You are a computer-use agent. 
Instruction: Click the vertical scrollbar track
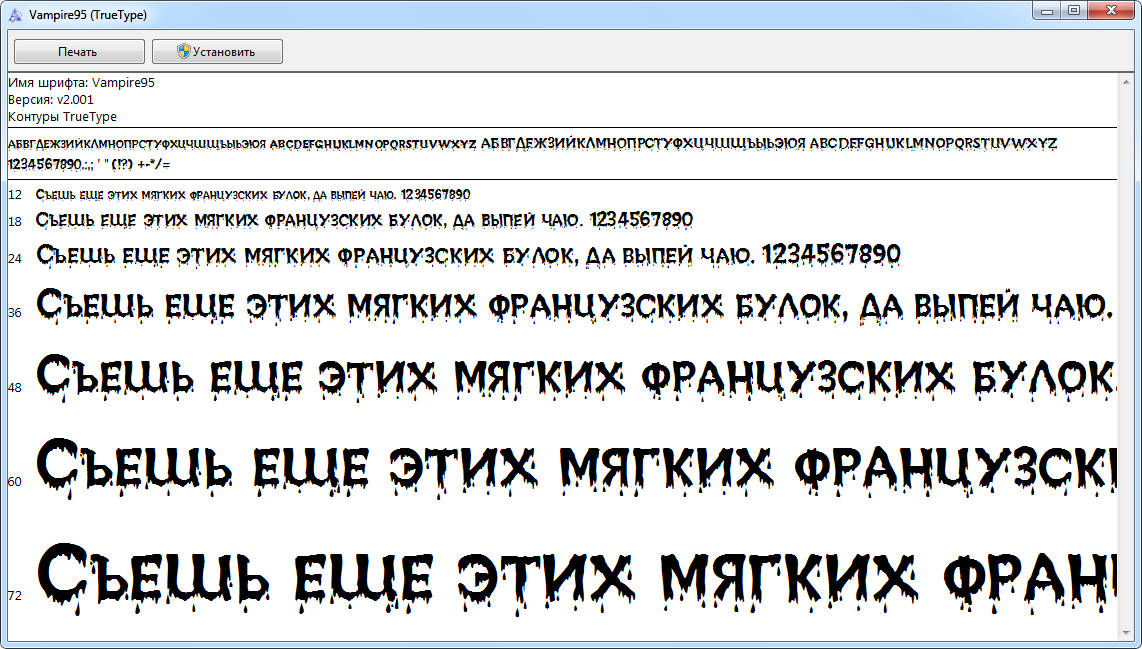(1126, 357)
